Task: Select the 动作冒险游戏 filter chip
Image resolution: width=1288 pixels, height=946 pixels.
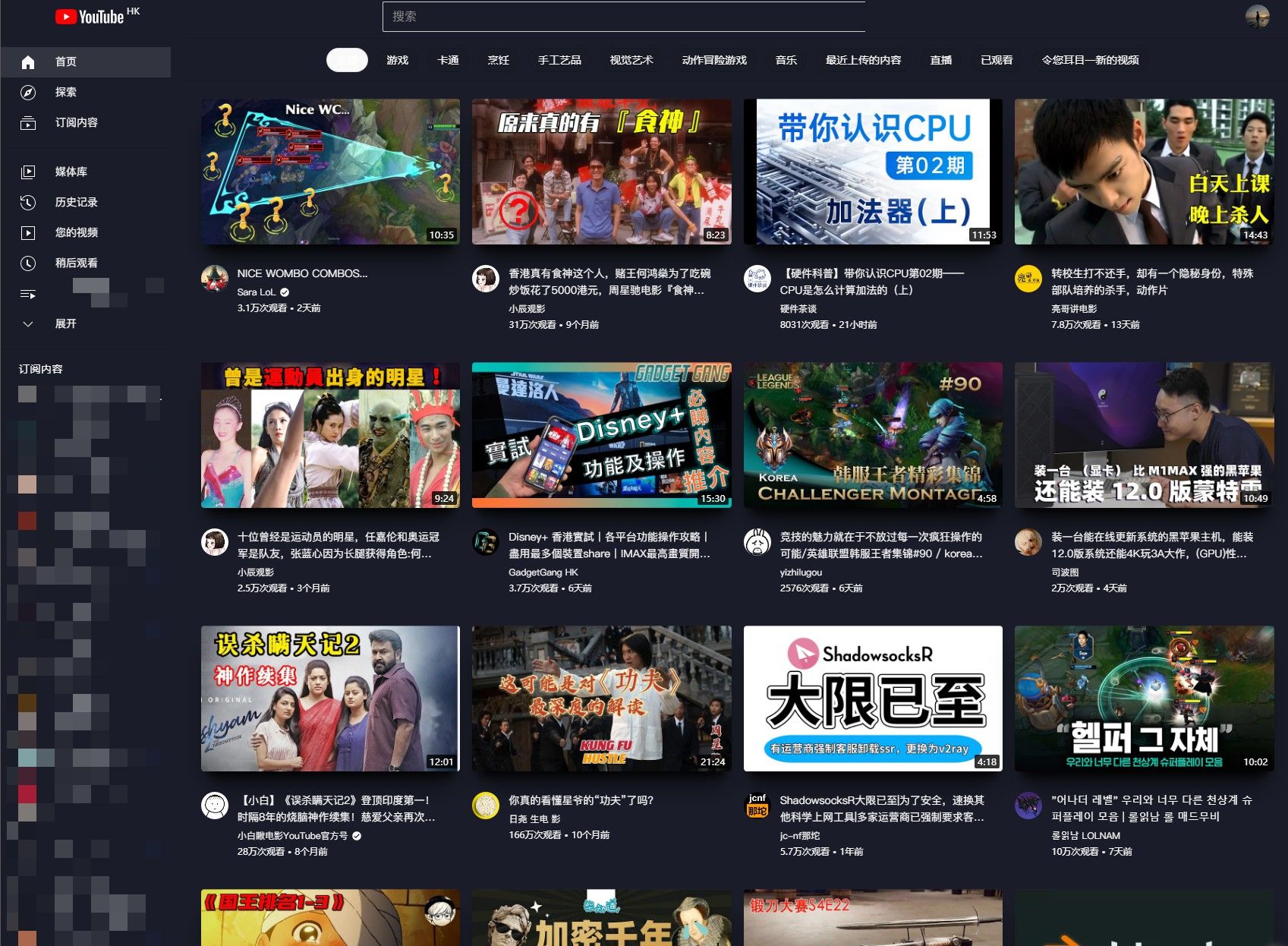Action: coord(714,60)
